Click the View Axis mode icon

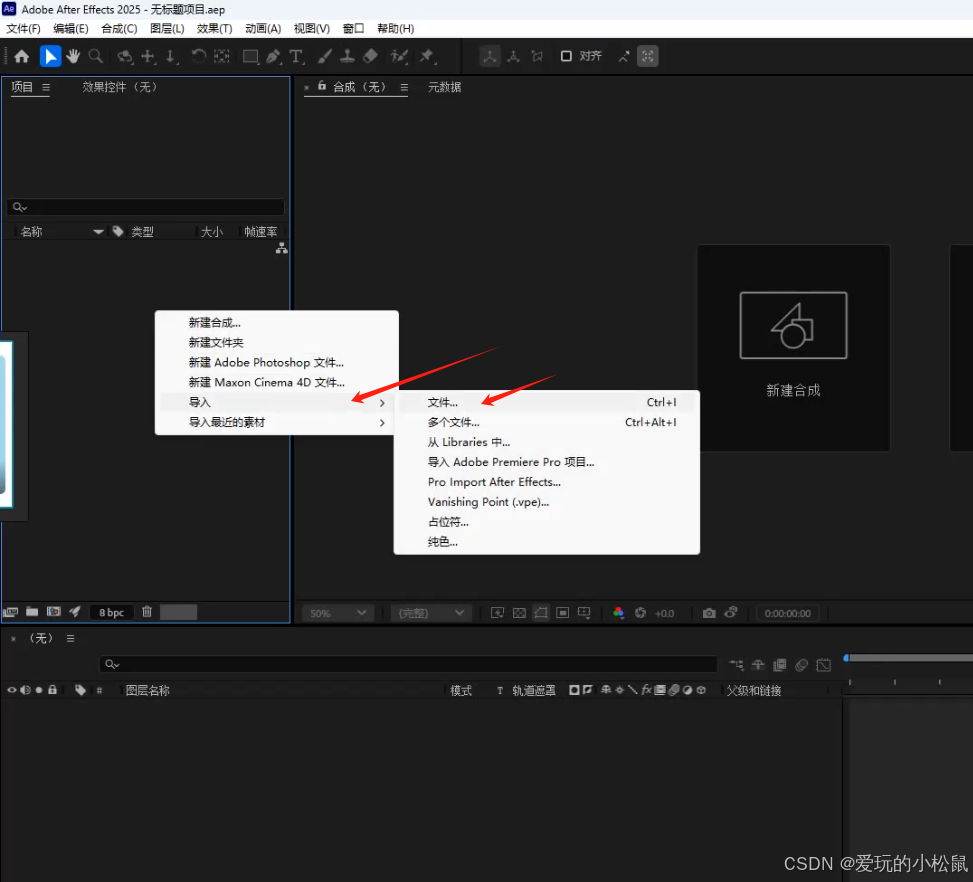point(537,56)
